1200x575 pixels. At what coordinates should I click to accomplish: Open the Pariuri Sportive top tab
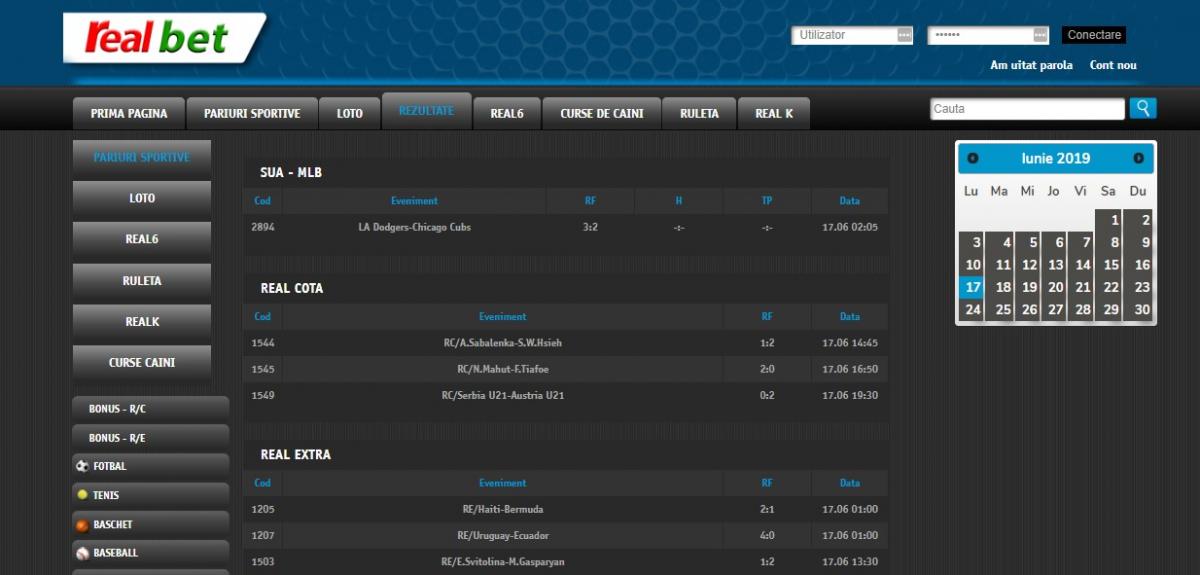pyautogui.click(x=252, y=113)
